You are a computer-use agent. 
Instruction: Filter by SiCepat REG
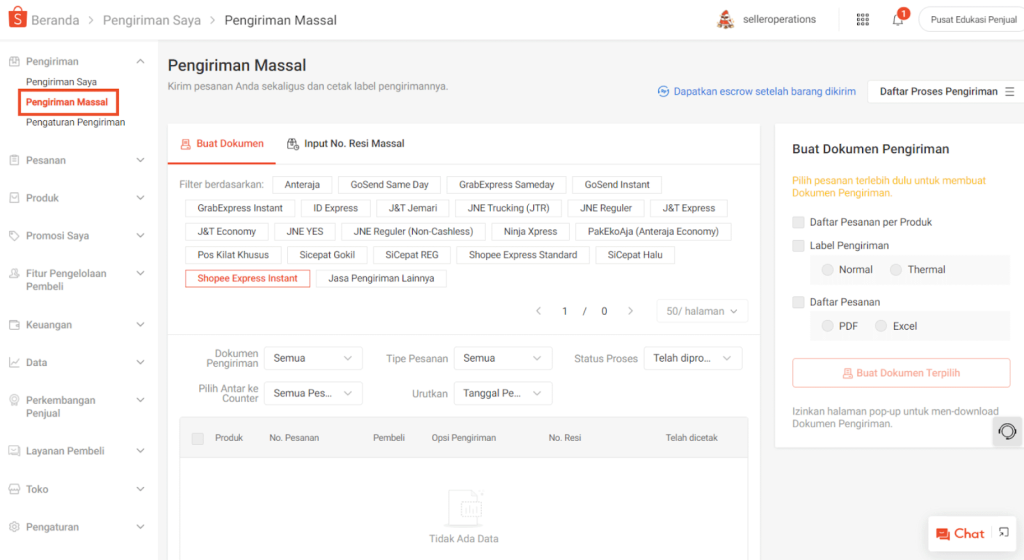[411, 255]
